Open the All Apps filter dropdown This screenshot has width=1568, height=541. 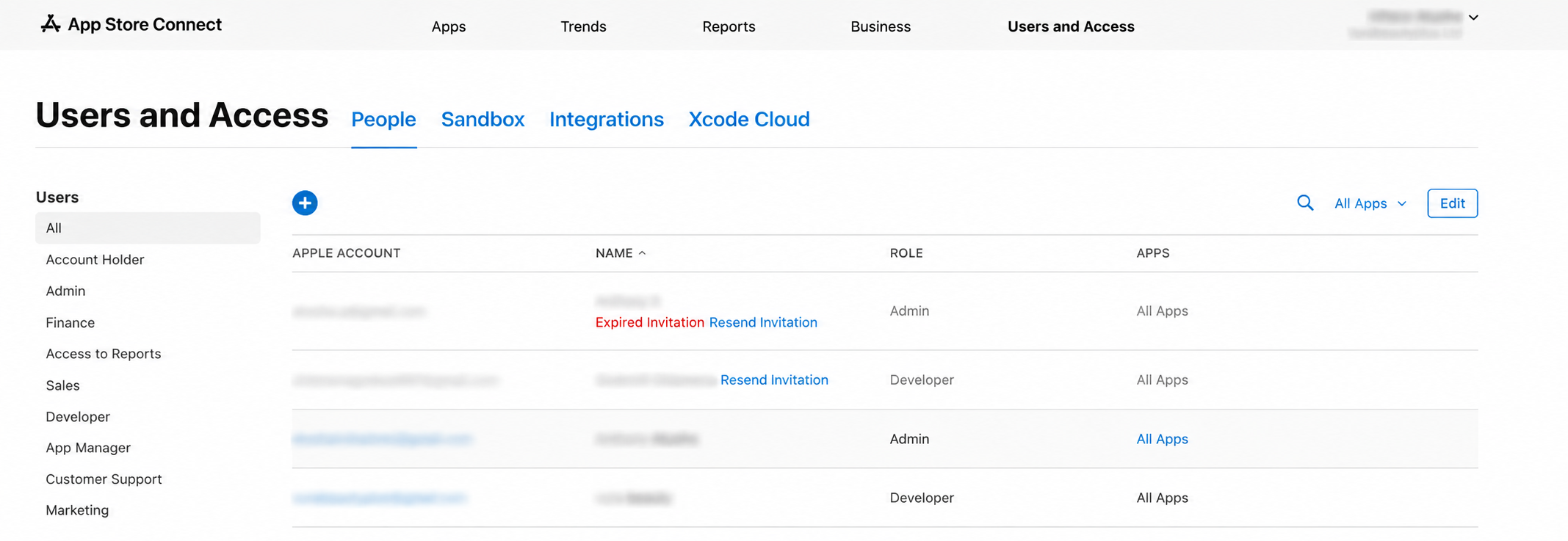(1370, 203)
